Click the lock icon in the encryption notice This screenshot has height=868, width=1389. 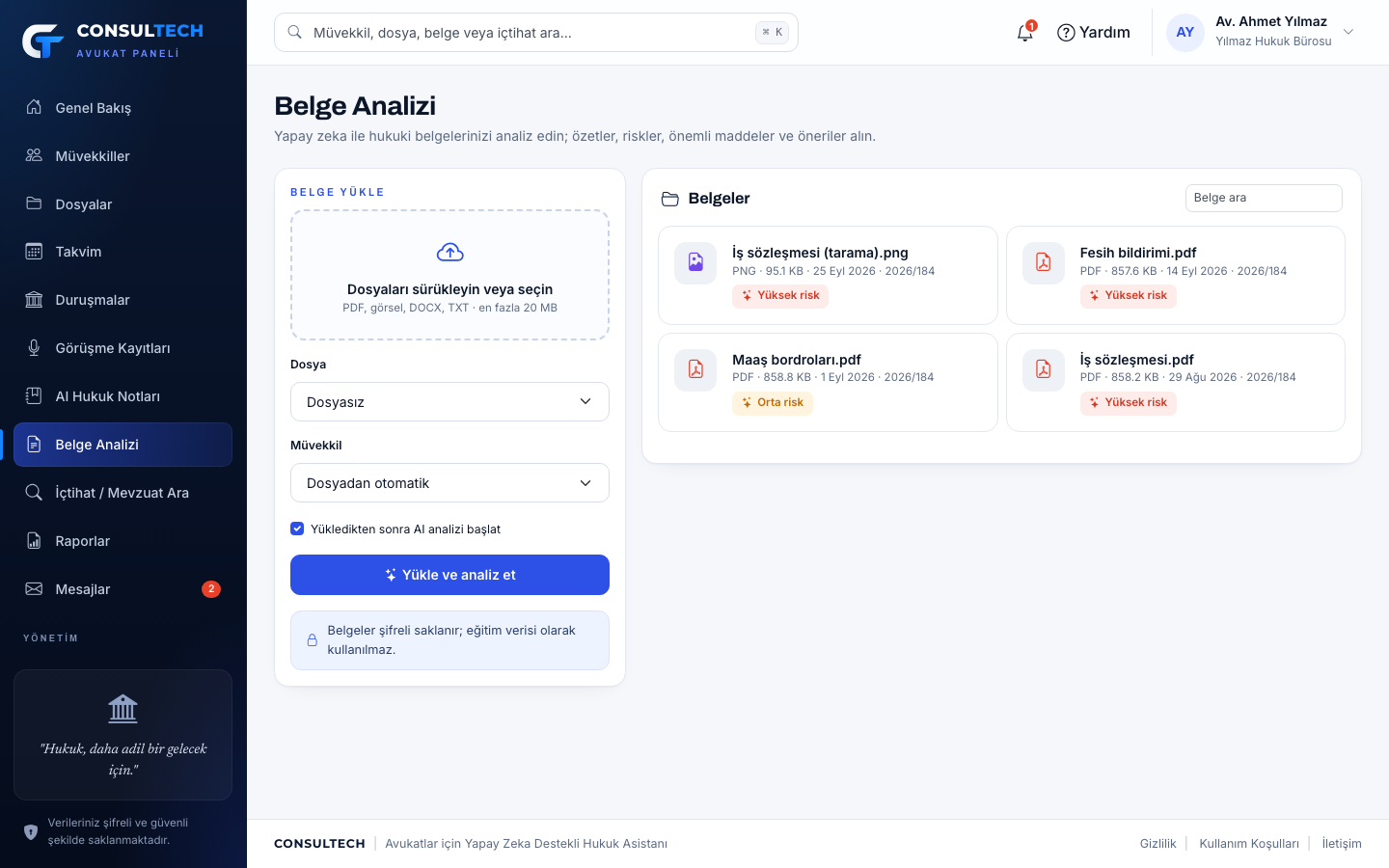pos(313,640)
